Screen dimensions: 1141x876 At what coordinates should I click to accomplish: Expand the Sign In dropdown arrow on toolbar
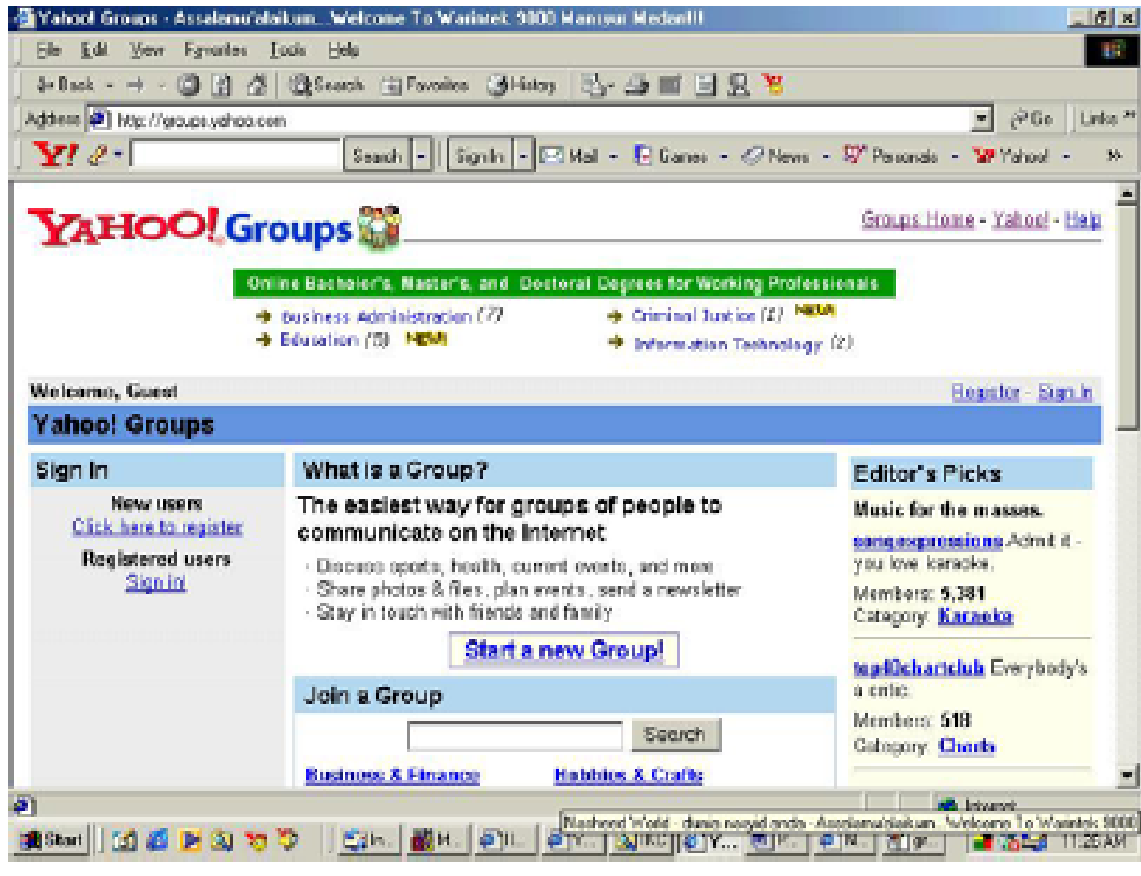pyautogui.click(x=523, y=155)
